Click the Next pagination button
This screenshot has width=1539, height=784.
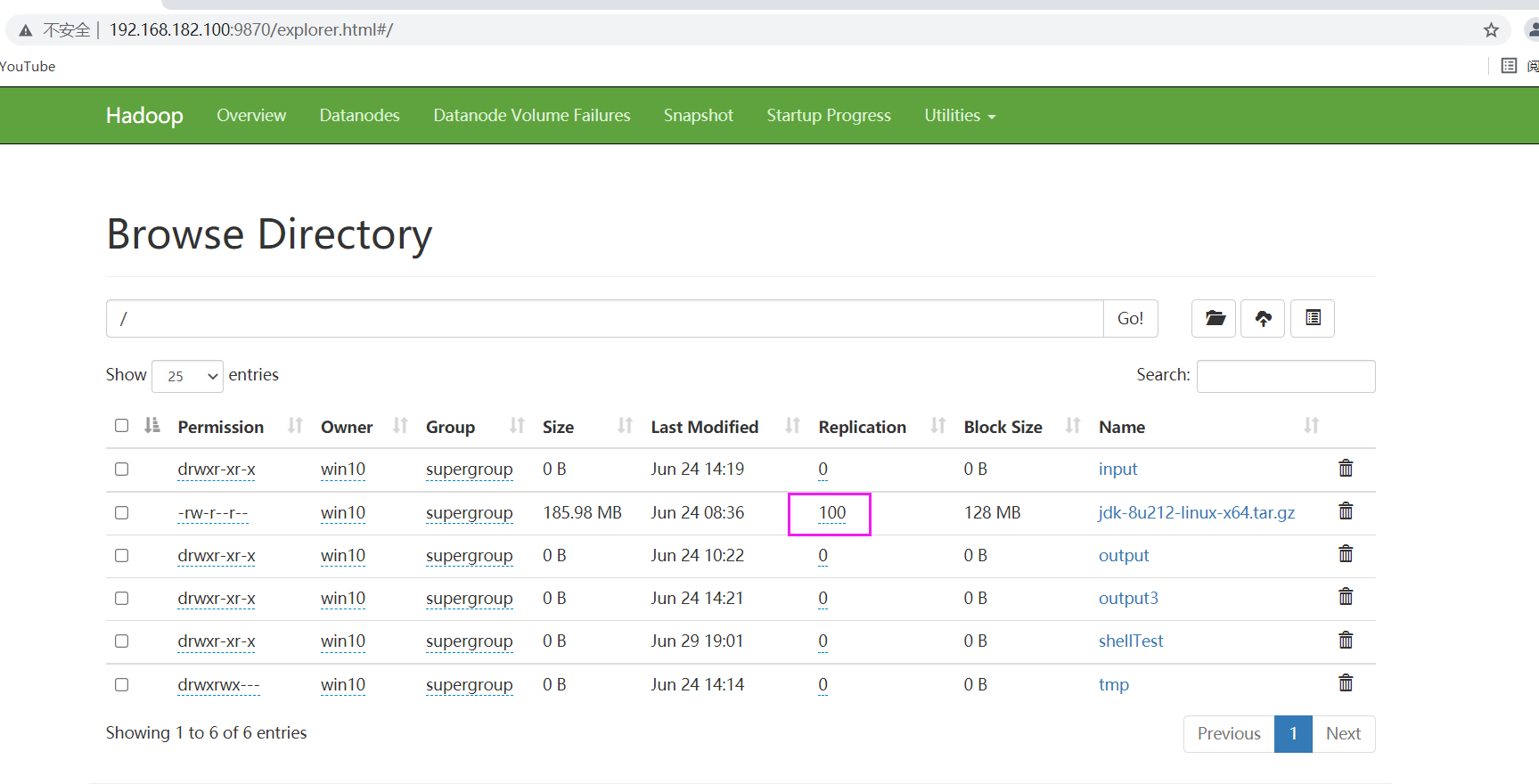pyautogui.click(x=1343, y=733)
